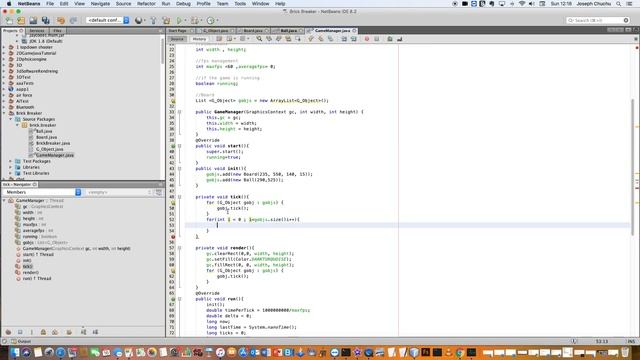The height and width of the screenshot is (360, 640).
Task: Switch to the Files tab
Action: click(x=57, y=31)
